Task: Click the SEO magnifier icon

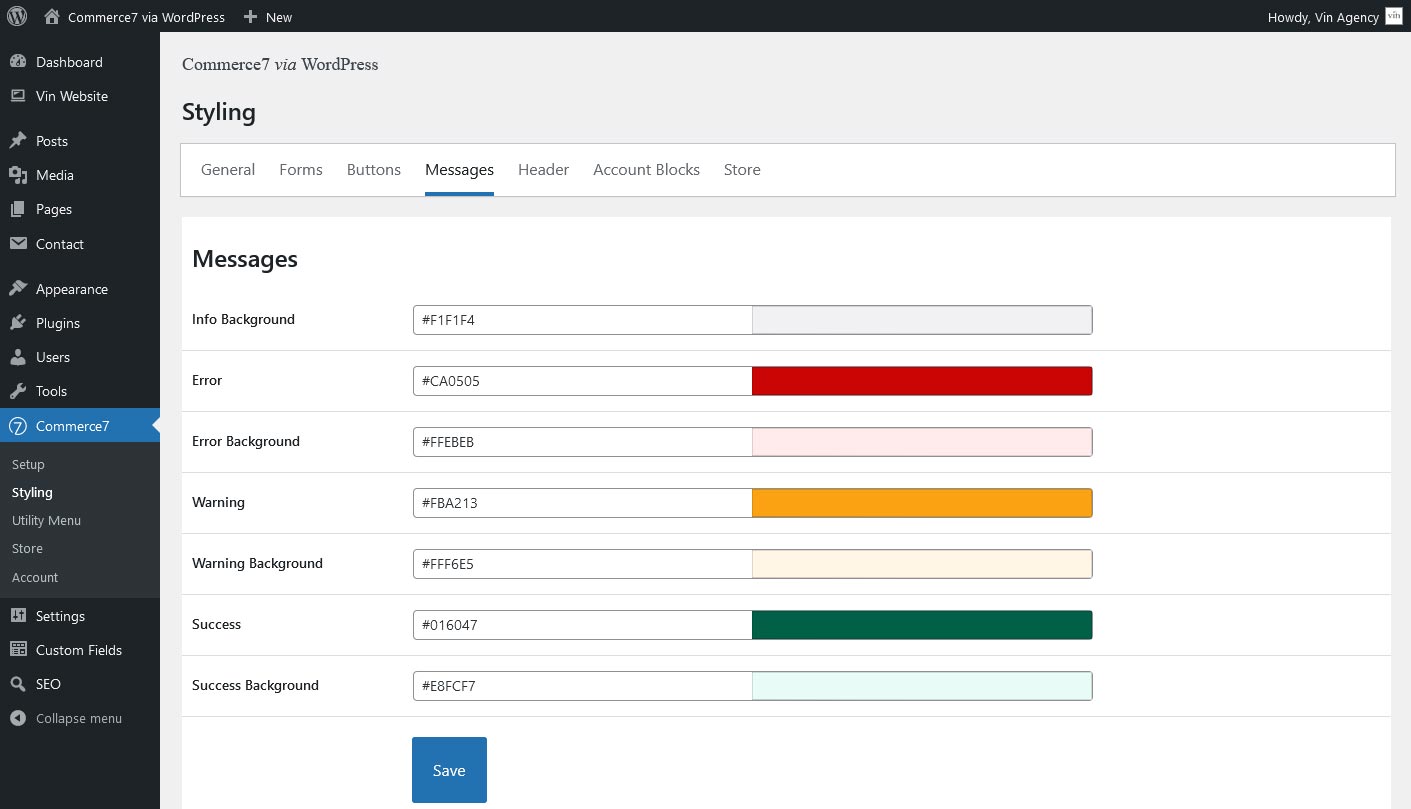Action: click(x=18, y=684)
